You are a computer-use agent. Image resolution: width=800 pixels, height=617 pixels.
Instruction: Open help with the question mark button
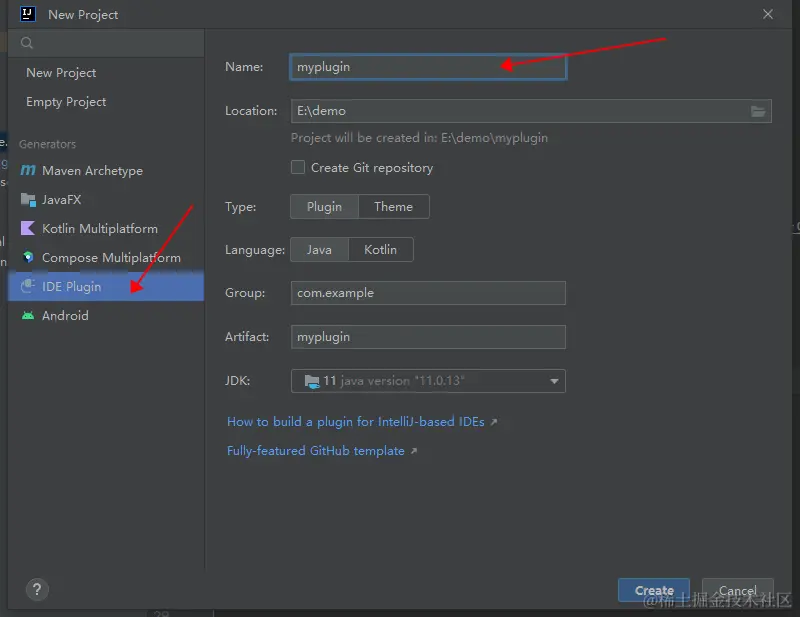(37, 590)
